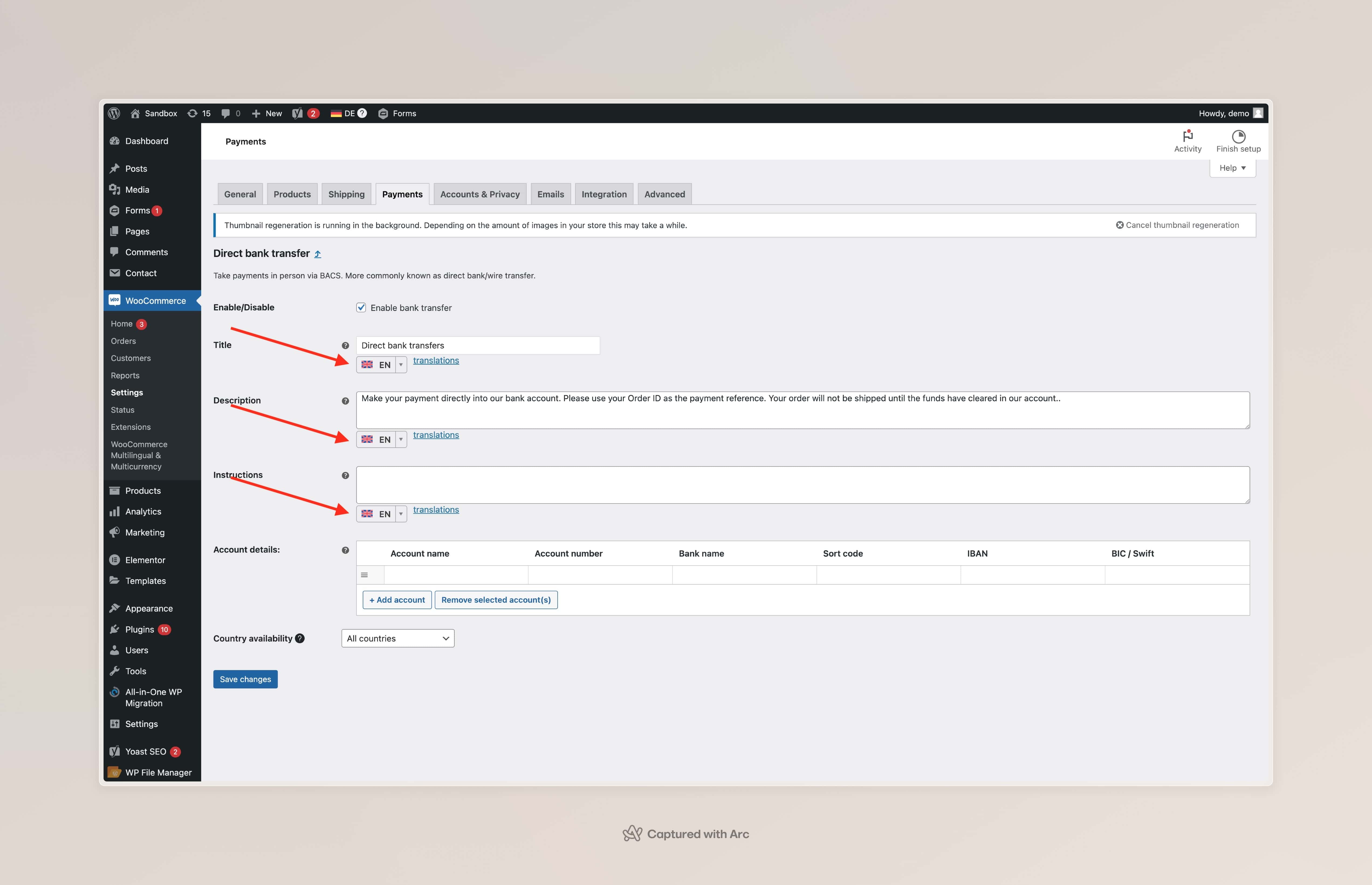Click the demo user avatar
This screenshot has height=885, width=1372.
click(1258, 113)
